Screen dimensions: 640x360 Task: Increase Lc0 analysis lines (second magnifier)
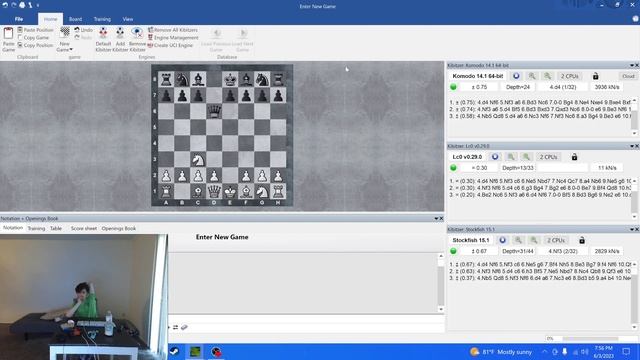526,157
